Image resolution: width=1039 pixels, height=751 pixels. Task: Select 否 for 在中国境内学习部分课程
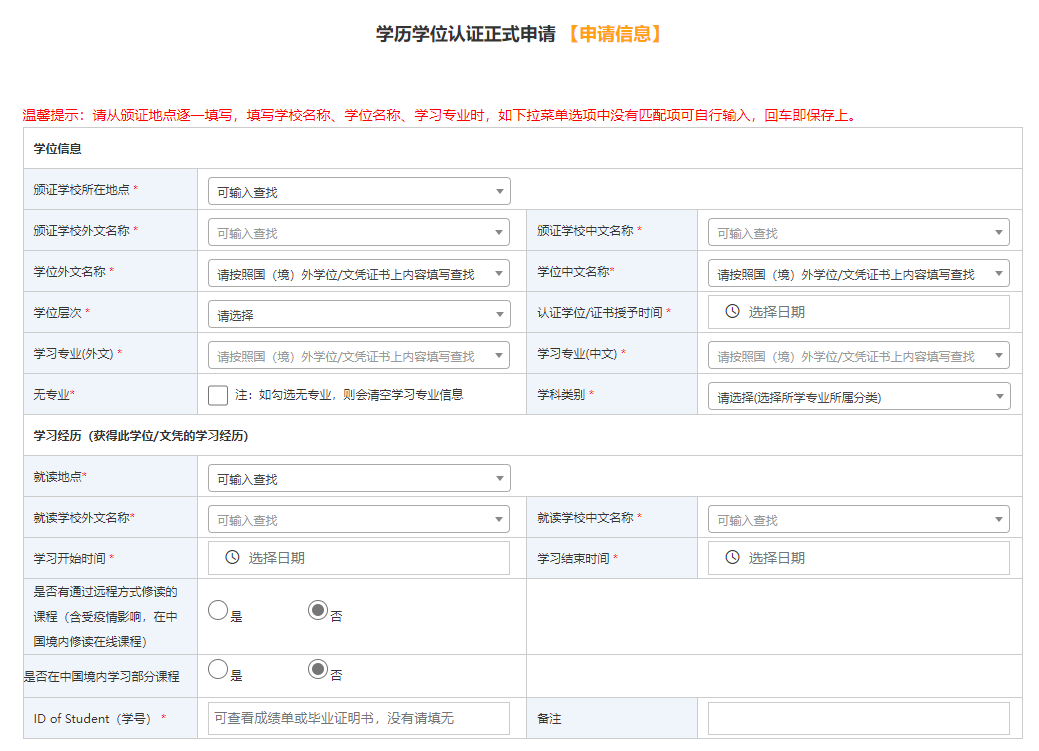pyautogui.click(x=318, y=669)
